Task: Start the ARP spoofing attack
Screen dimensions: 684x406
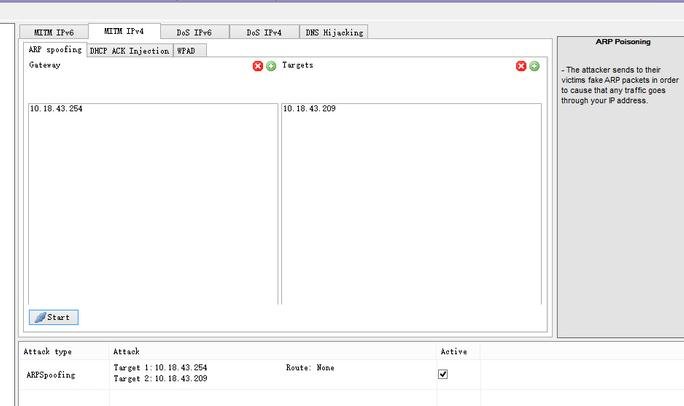Action: (x=54, y=317)
